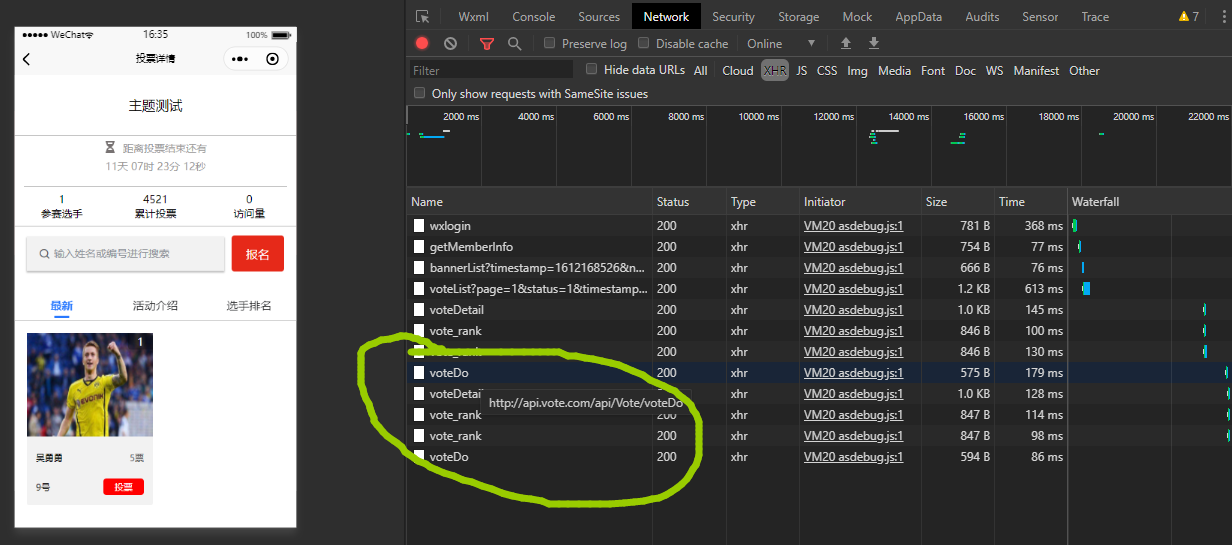Image resolution: width=1232 pixels, height=545 pixels.
Task: Open the Online throttling dropdown
Action: (x=781, y=43)
